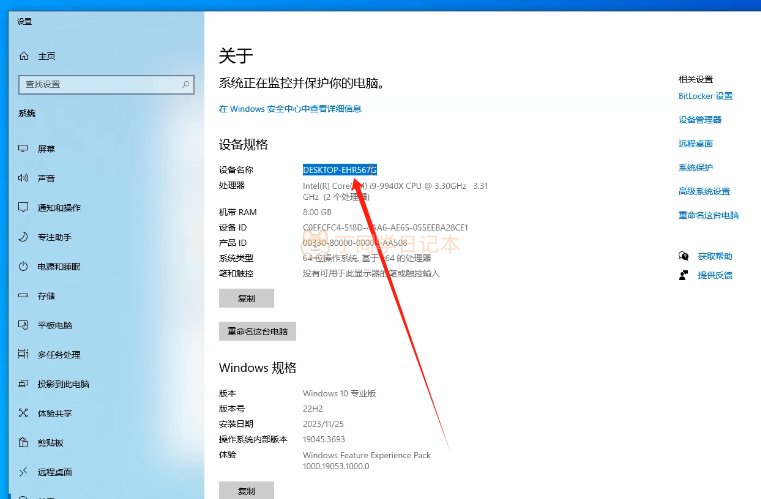
Task: Click 复制 button under 设备规格
Action: click(247, 298)
